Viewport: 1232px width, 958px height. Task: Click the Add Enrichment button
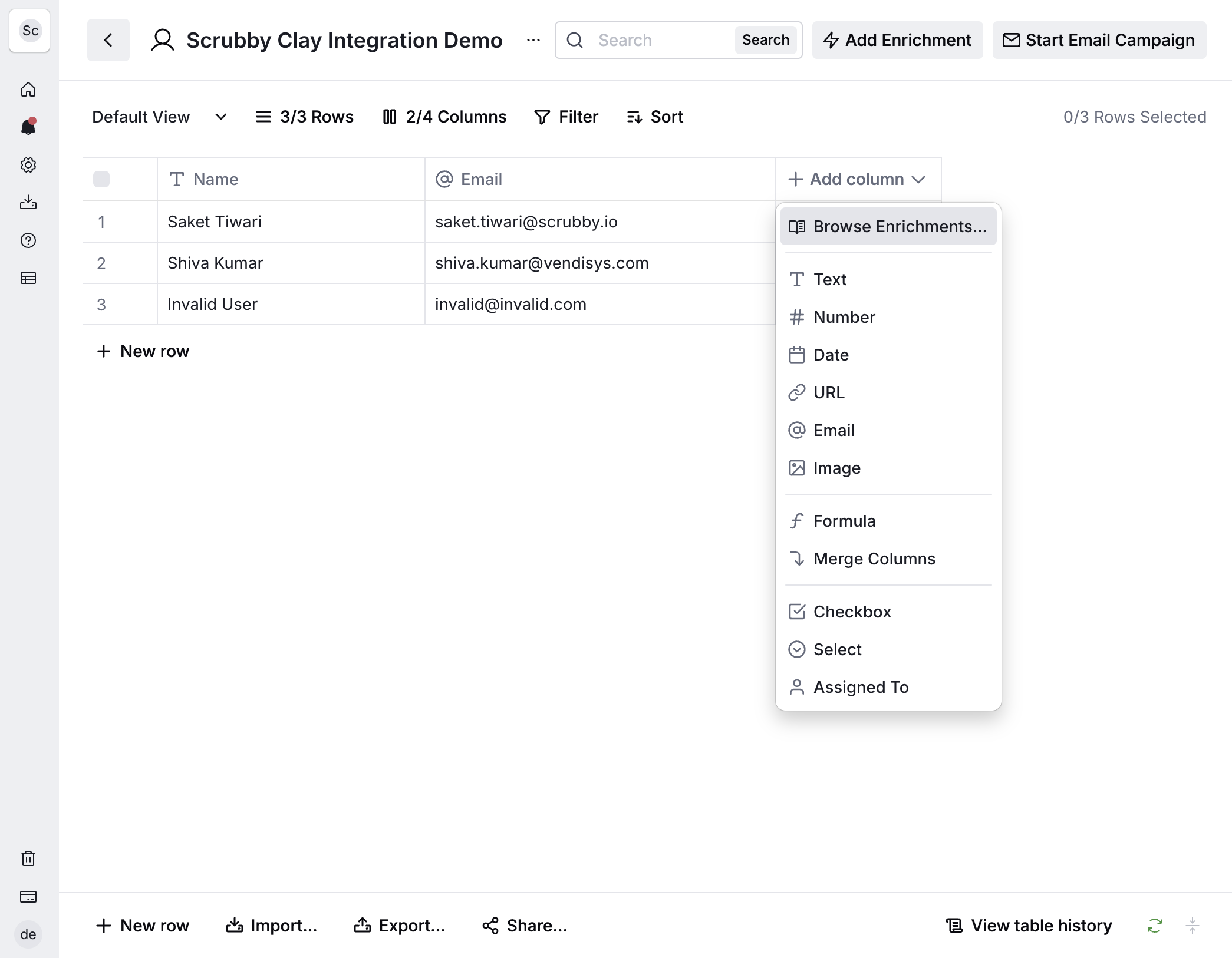coord(897,40)
